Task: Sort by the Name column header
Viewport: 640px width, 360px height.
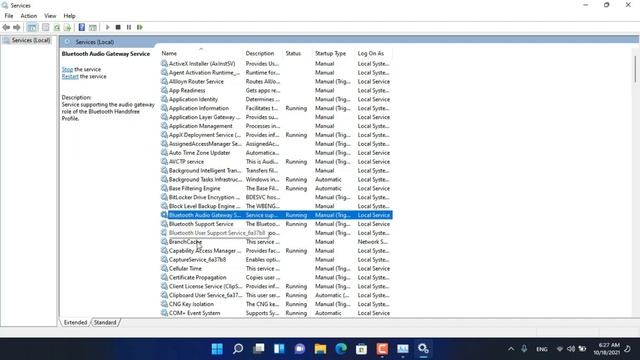Action: 201,53
